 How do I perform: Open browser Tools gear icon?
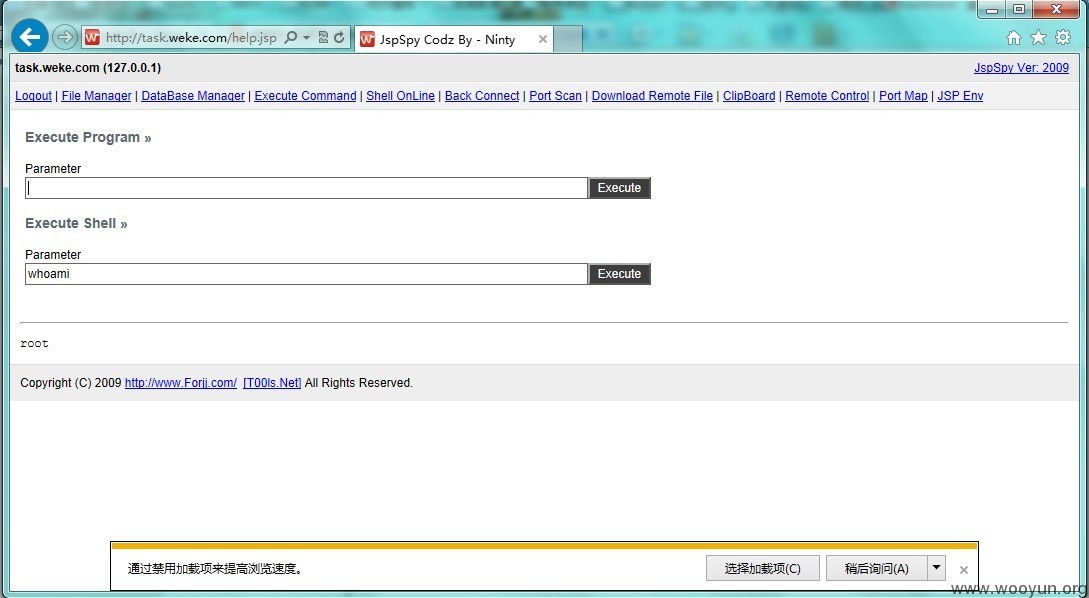(x=1063, y=38)
